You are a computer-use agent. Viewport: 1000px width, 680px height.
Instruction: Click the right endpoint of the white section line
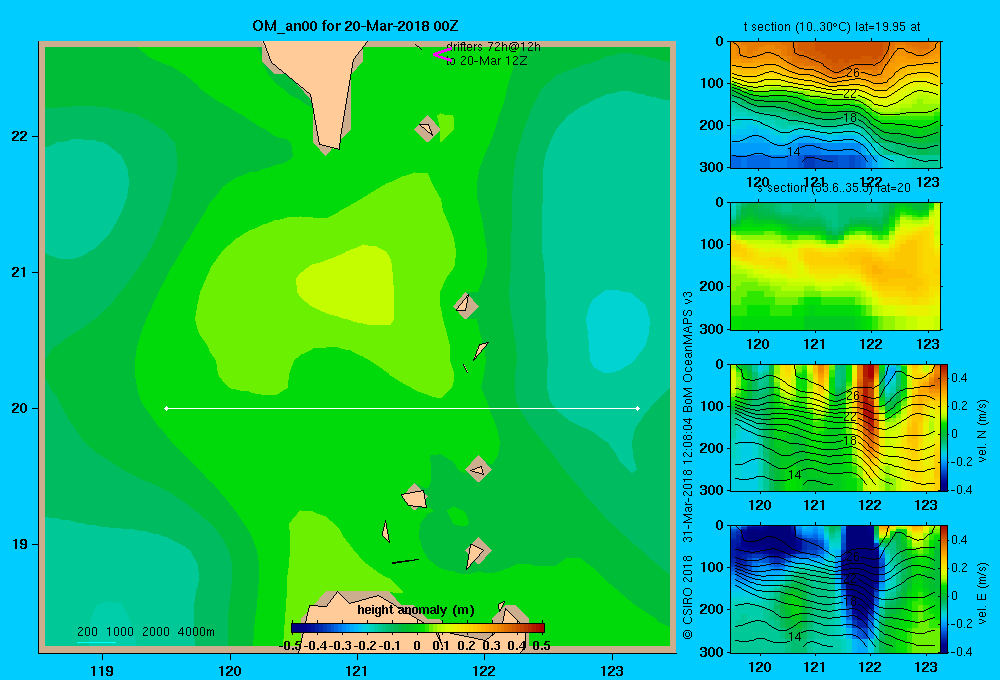click(638, 408)
